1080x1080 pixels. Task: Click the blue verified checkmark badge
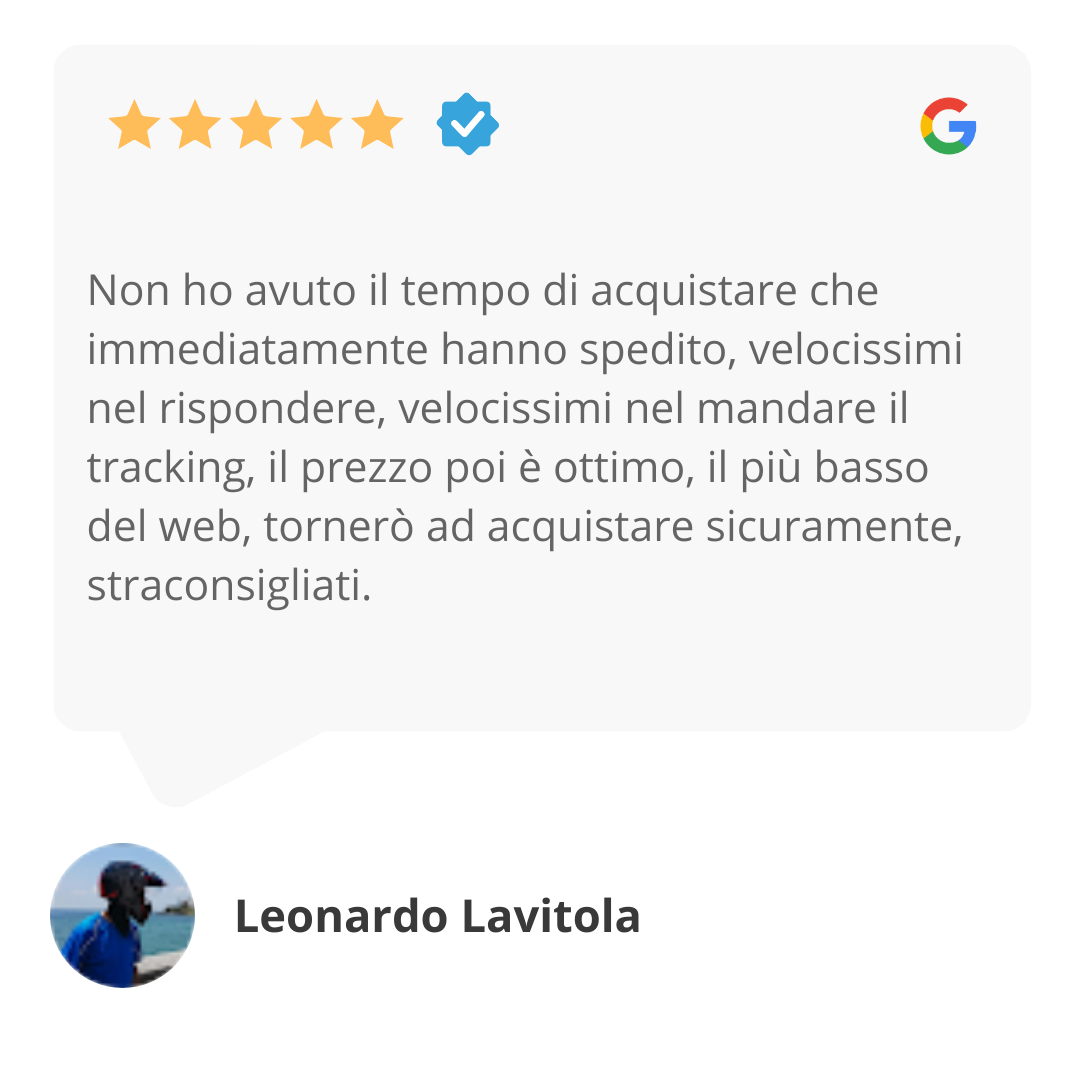coord(468,124)
